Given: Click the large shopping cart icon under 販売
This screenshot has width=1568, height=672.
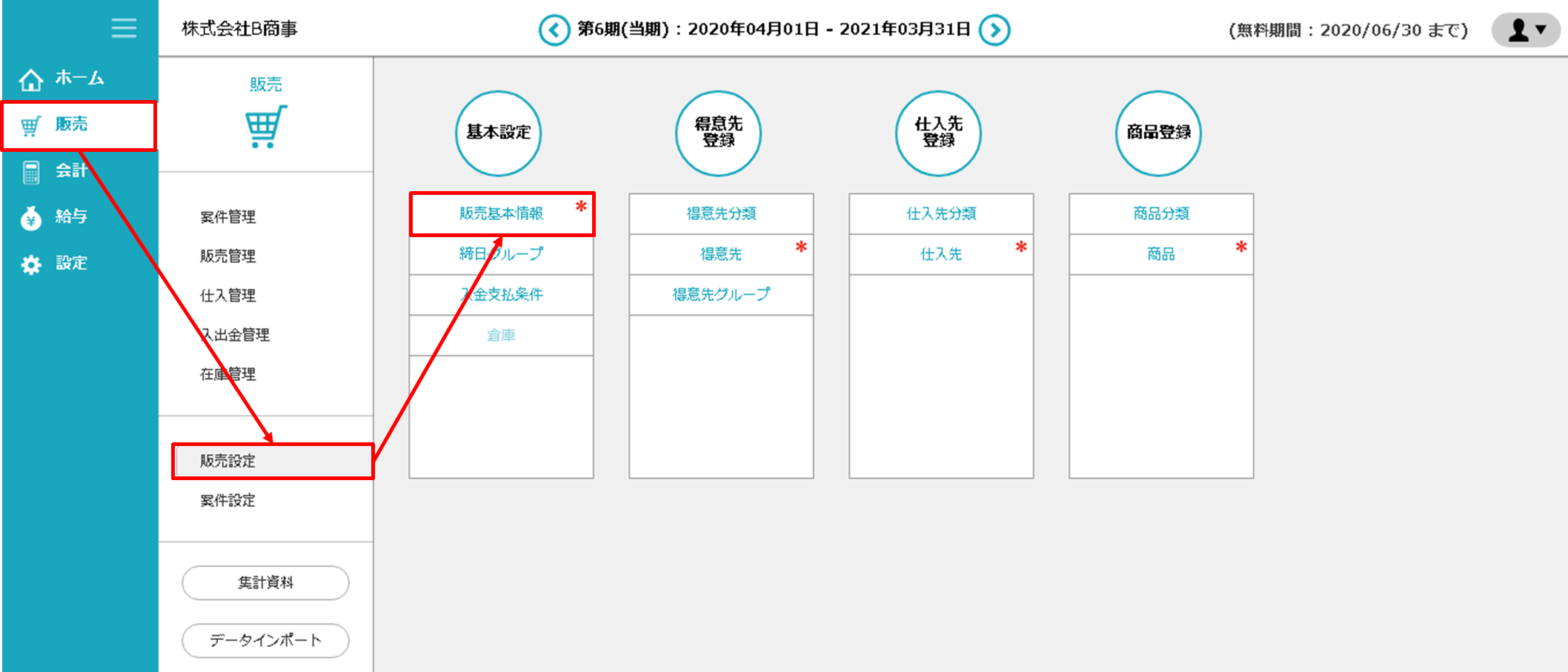Looking at the screenshot, I should [265, 127].
